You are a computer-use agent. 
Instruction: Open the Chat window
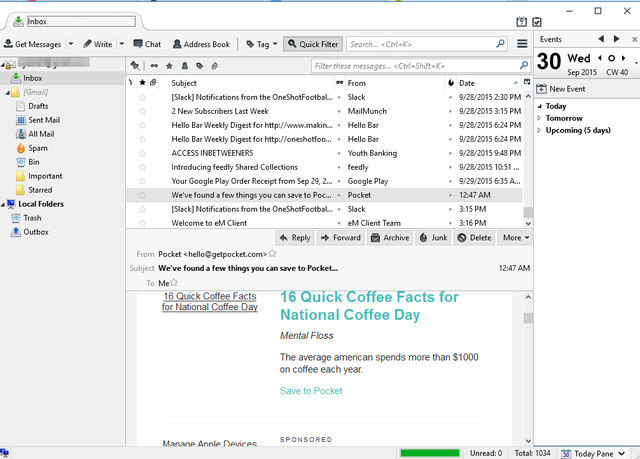point(146,44)
